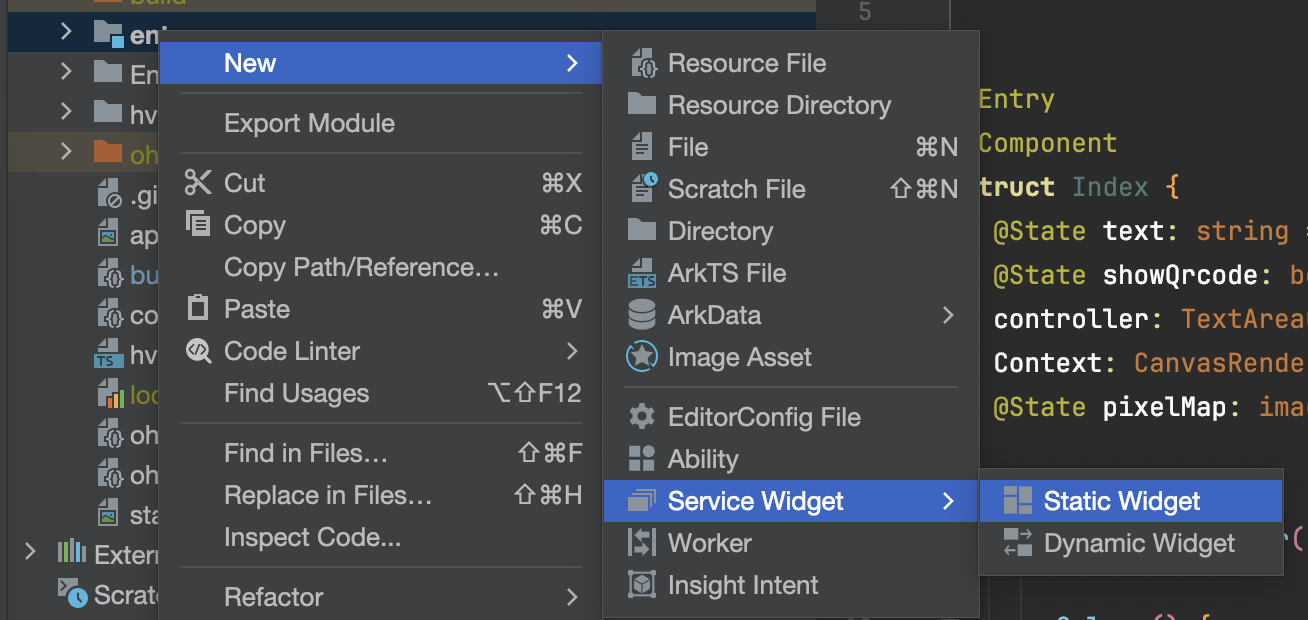Expand the Refactor submenu arrow
1308x620 pixels.
click(572, 597)
